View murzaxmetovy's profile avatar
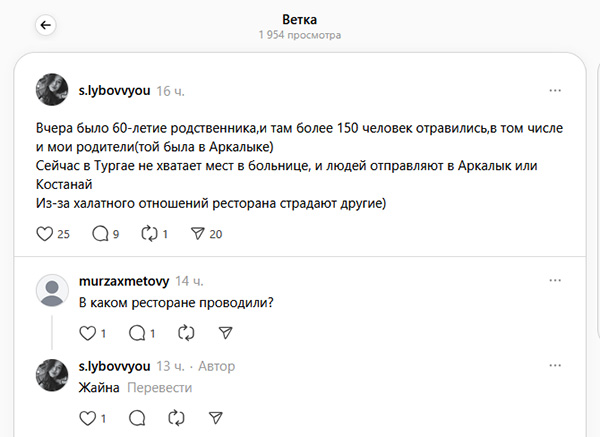Viewport: 600px width, 437px height. coord(52,290)
